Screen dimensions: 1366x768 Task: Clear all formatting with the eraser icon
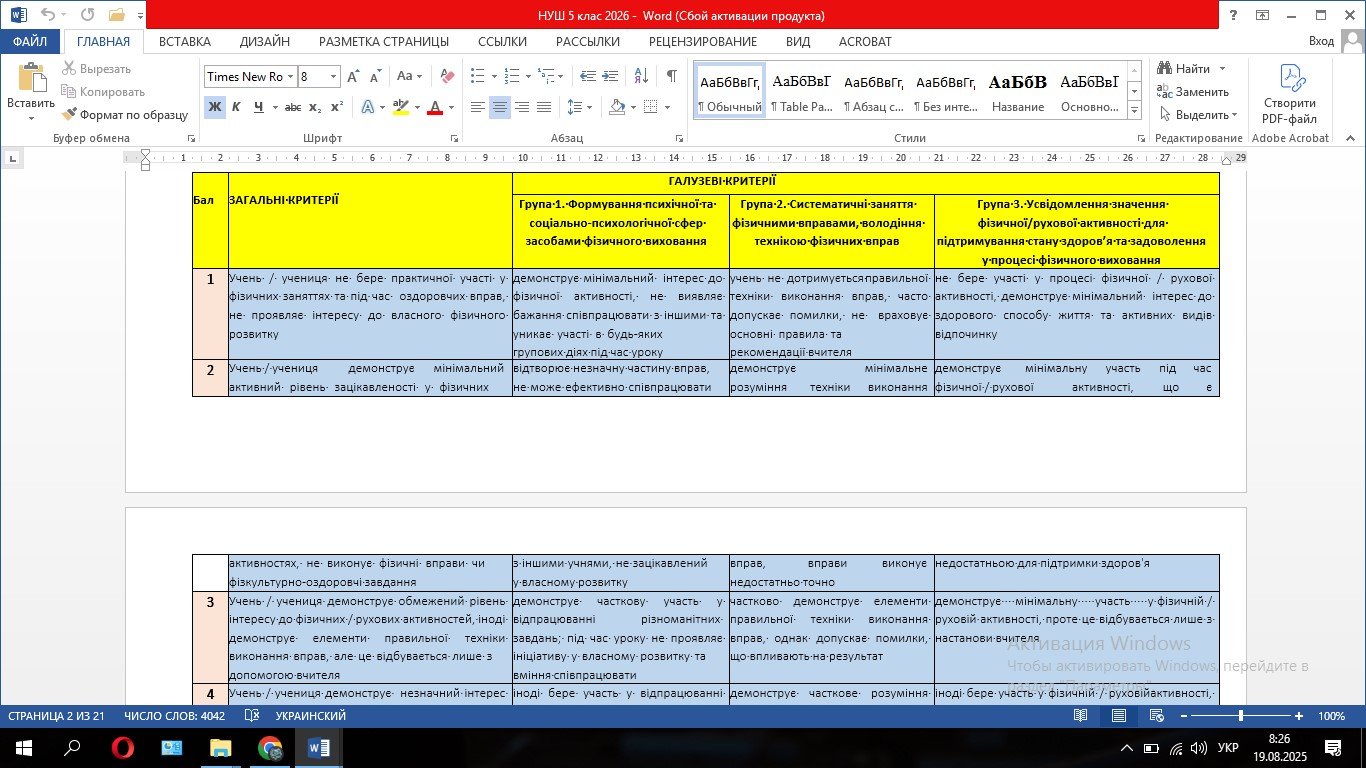click(x=447, y=76)
